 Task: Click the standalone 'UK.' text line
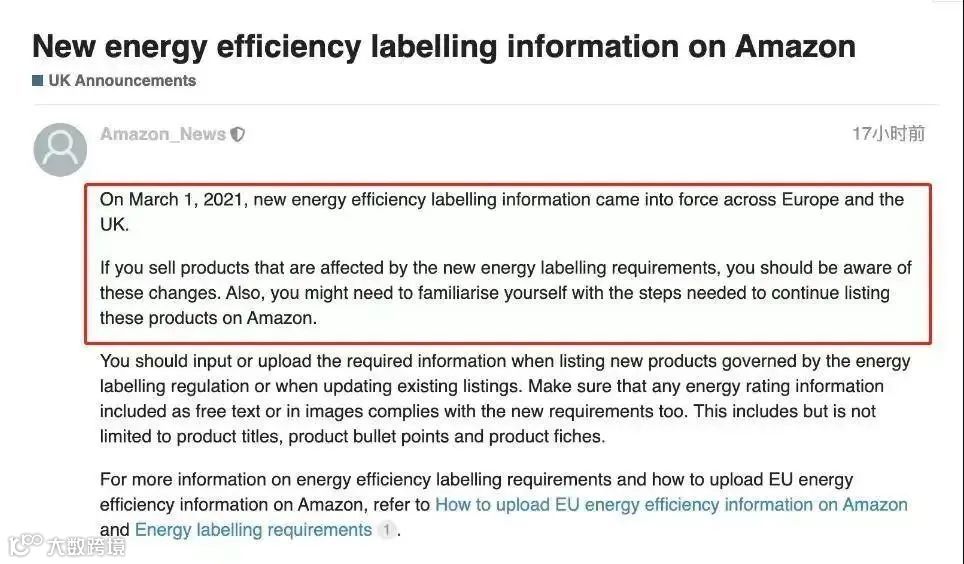pos(115,225)
